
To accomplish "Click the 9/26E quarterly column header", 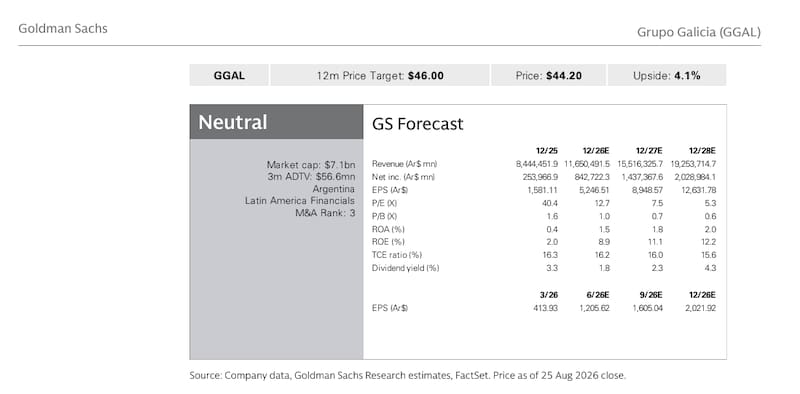I will [651, 295].
